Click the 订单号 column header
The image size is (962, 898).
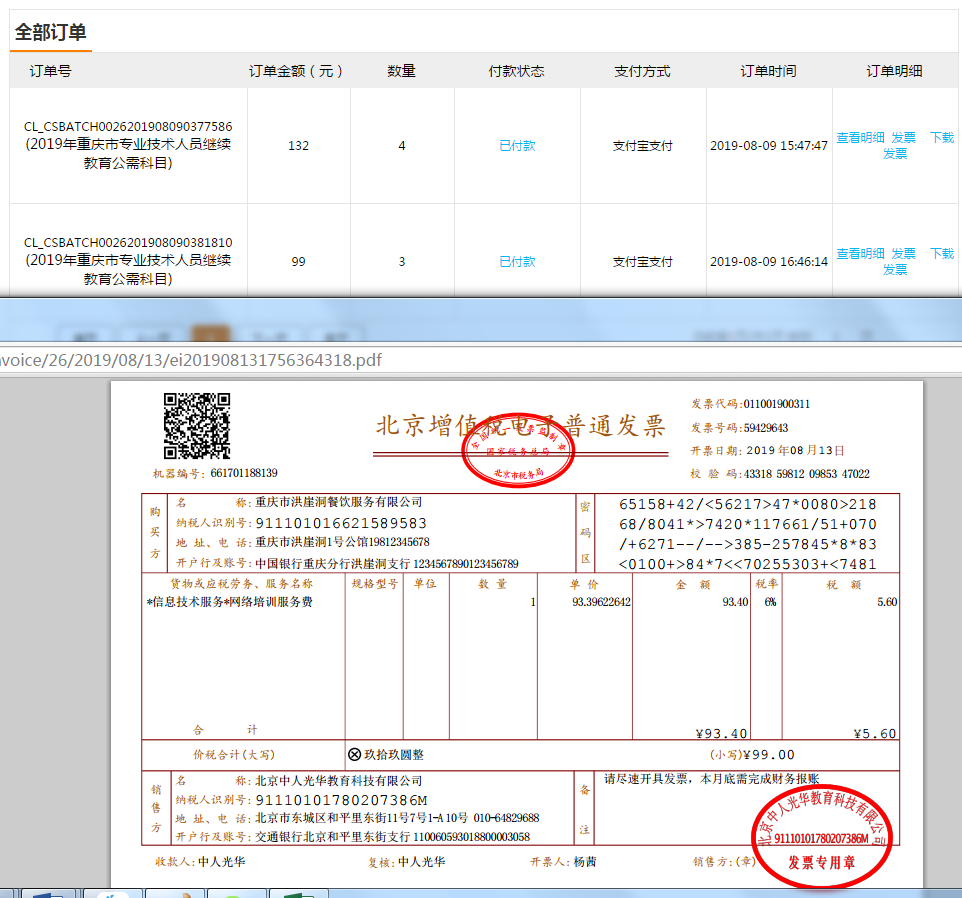(x=50, y=71)
